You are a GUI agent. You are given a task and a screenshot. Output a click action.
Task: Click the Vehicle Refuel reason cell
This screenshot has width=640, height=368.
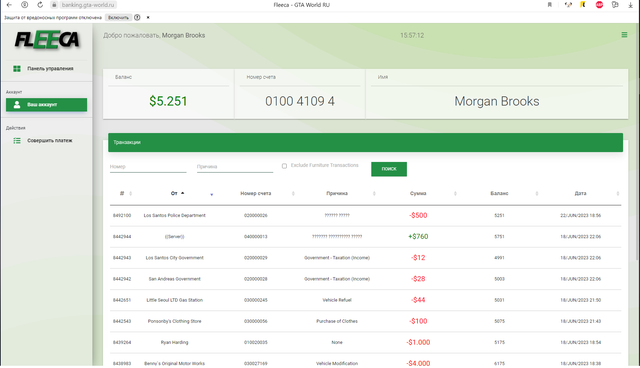coord(337,300)
